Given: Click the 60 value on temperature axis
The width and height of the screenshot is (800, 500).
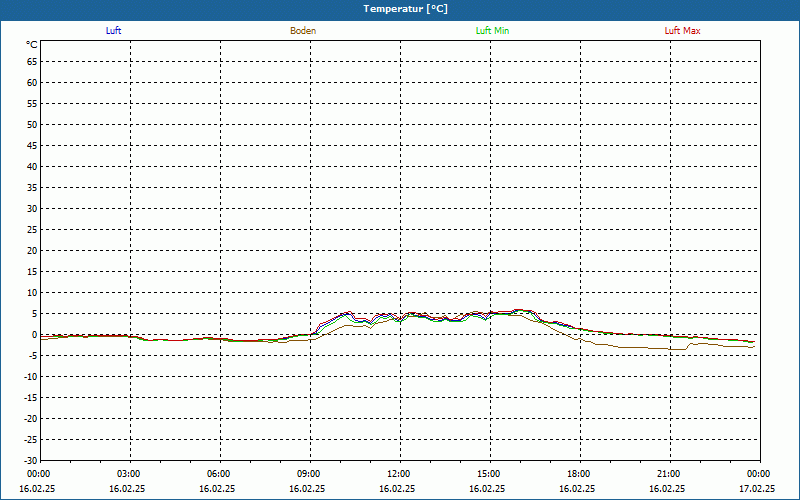Looking at the screenshot, I should tap(32, 83).
